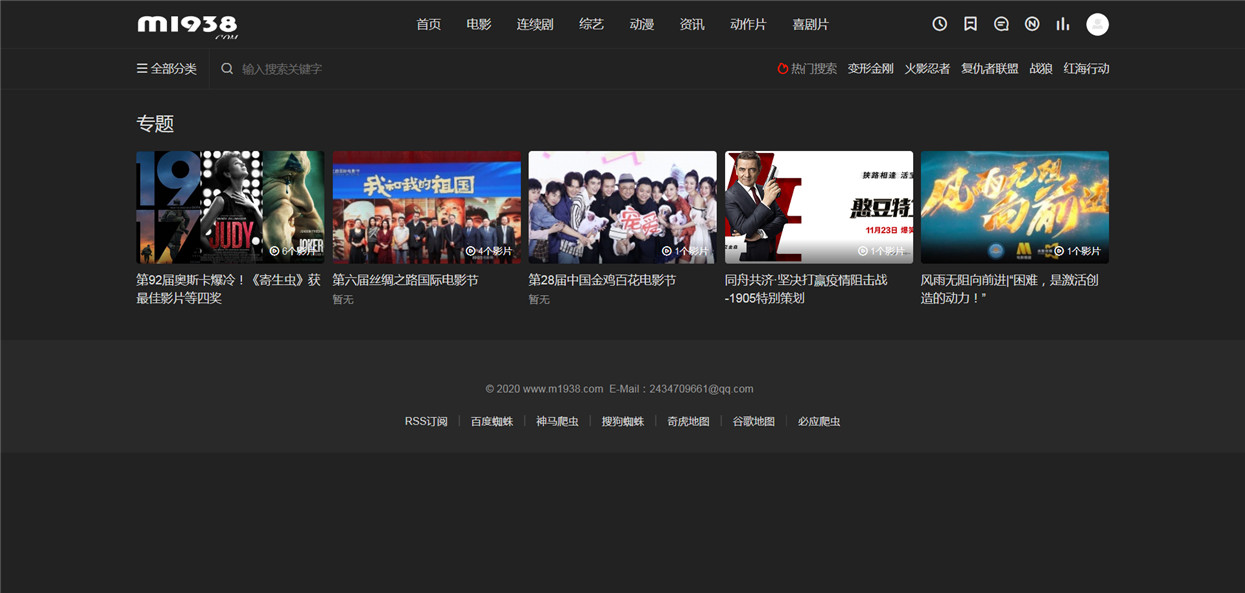Open watch history clock icon
1245x593 pixels.
tap(940, 24)
